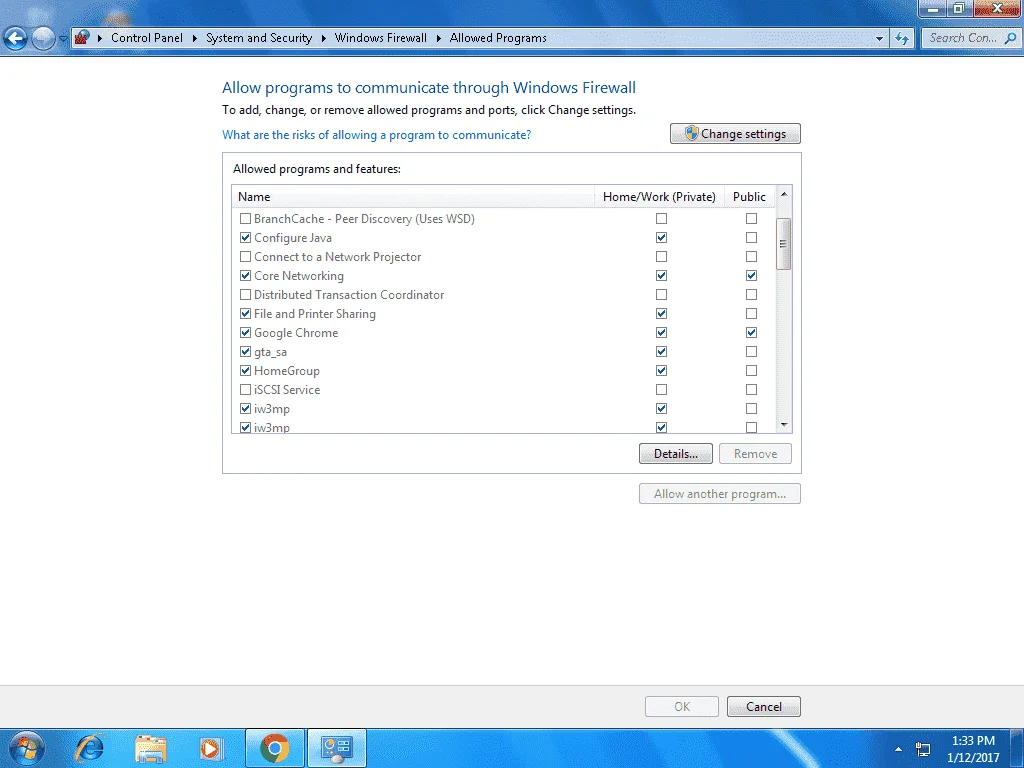
Task: Open the address bar history dropdown
Action: tap(879, 39)
